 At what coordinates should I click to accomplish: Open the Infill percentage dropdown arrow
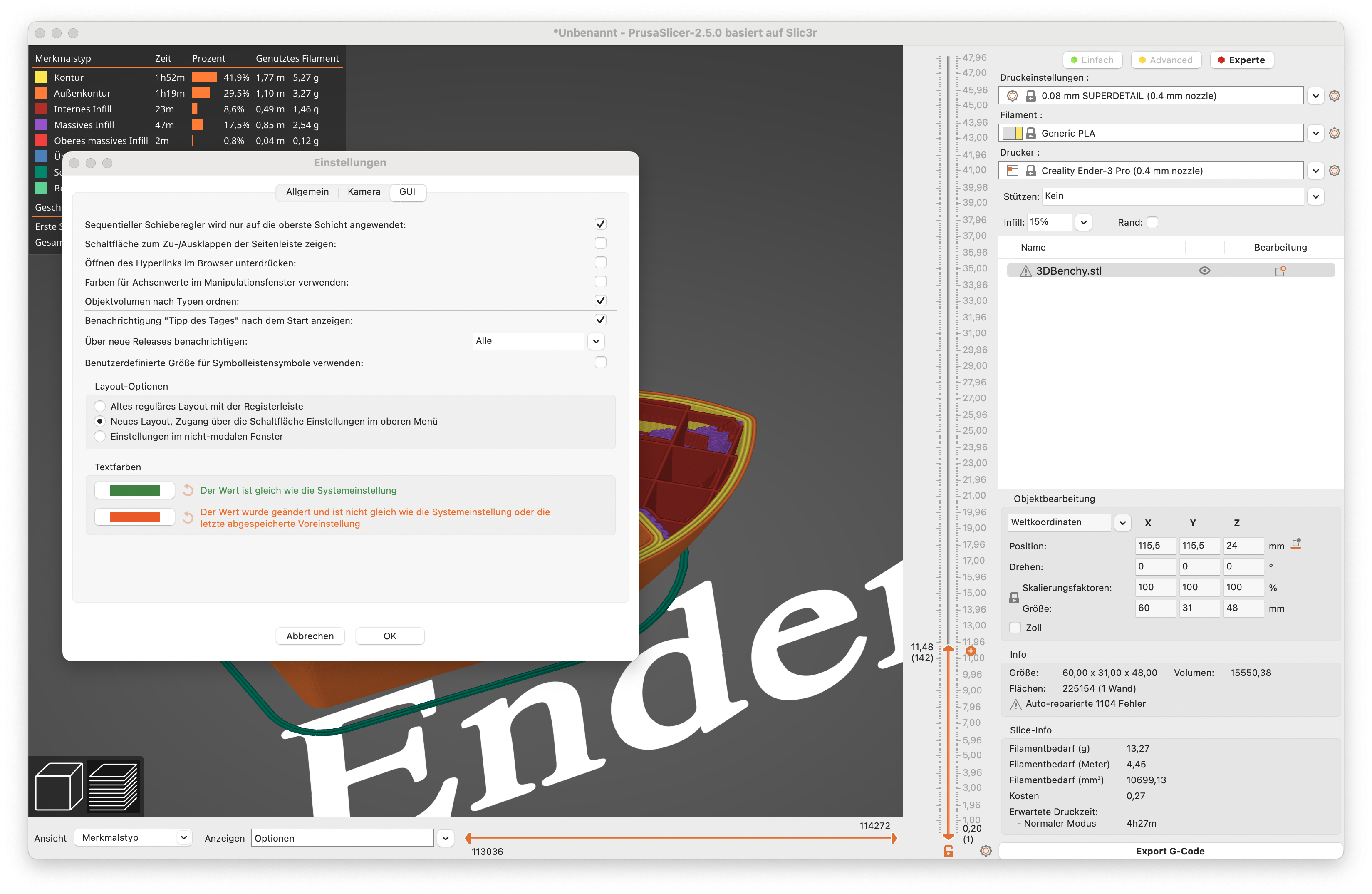(1084, 222)
